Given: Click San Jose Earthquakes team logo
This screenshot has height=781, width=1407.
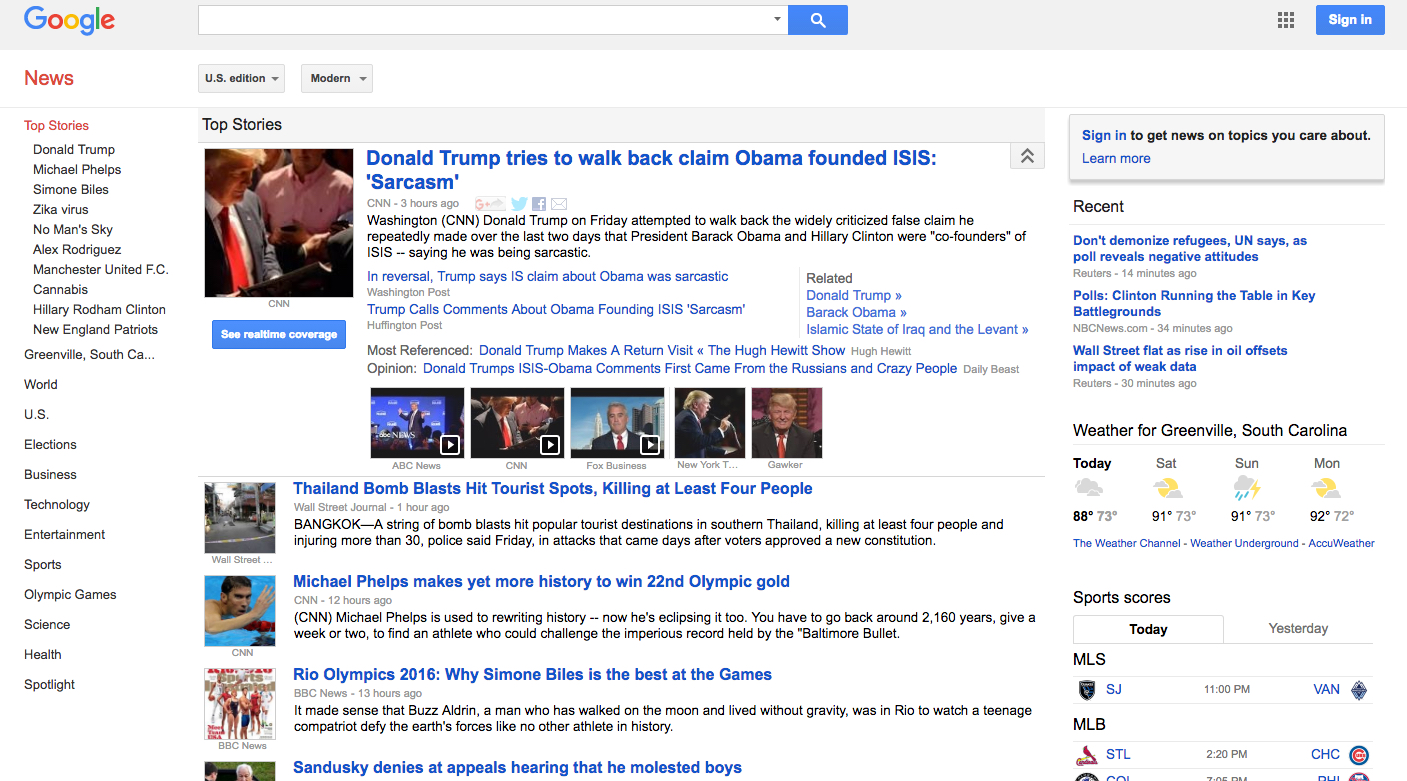Looking at the screenshot, I should 1087,690.
